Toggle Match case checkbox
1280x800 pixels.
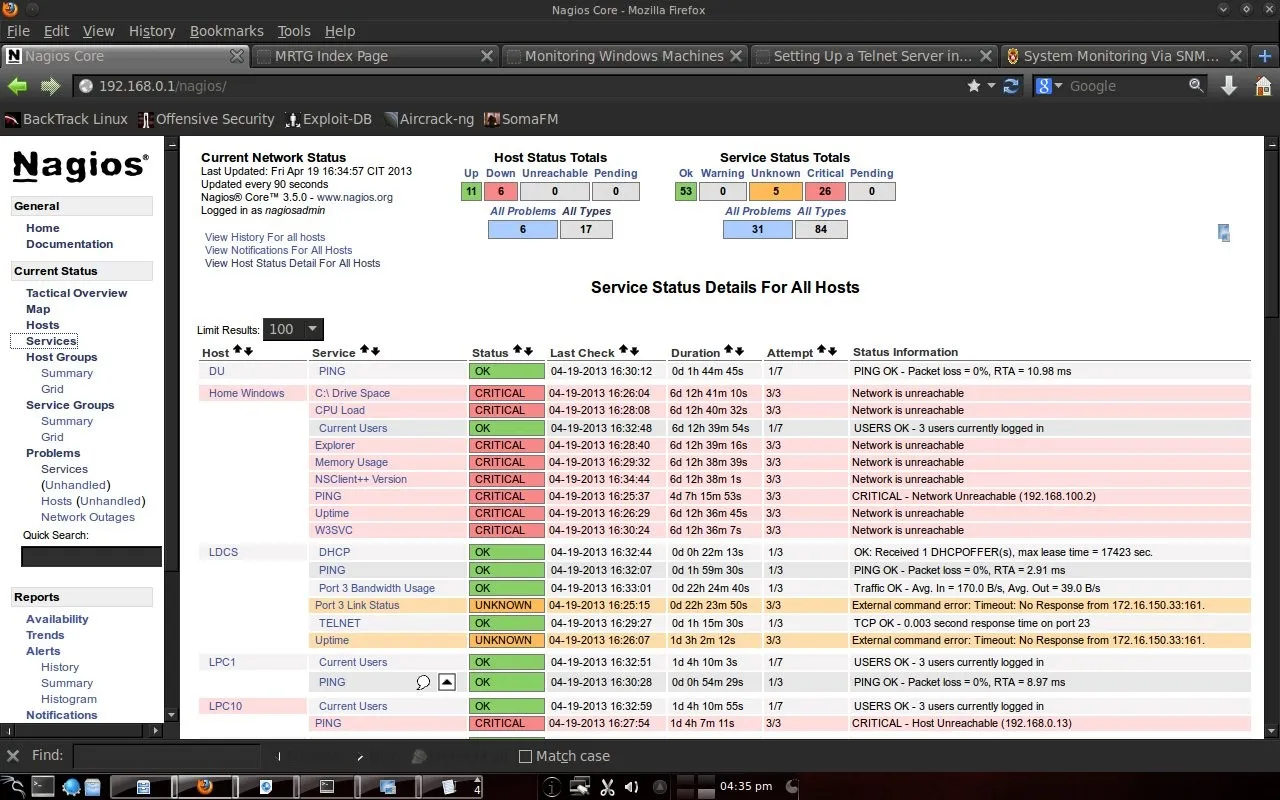525,756
